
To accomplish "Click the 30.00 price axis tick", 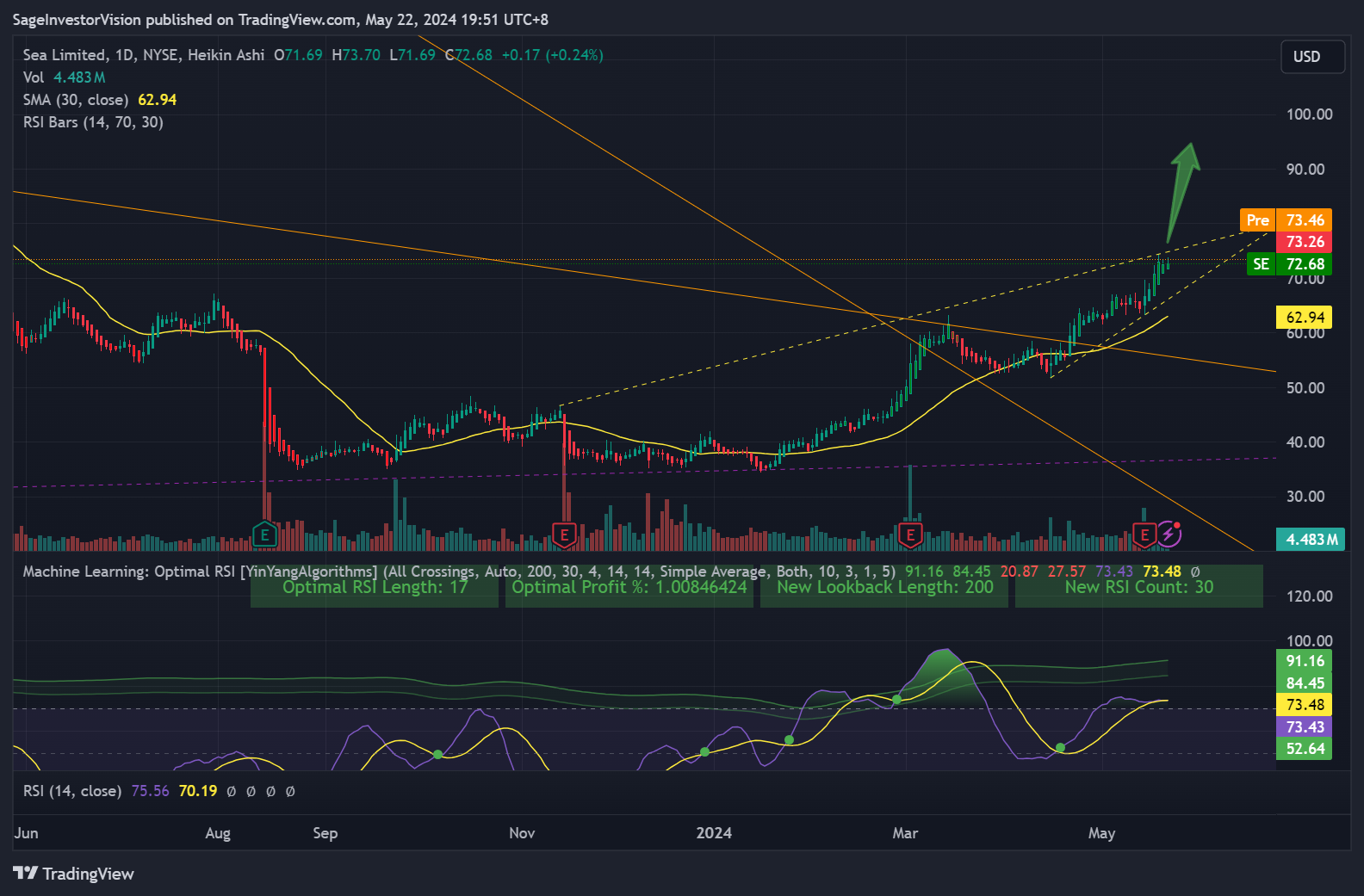I will (1305, 497).
